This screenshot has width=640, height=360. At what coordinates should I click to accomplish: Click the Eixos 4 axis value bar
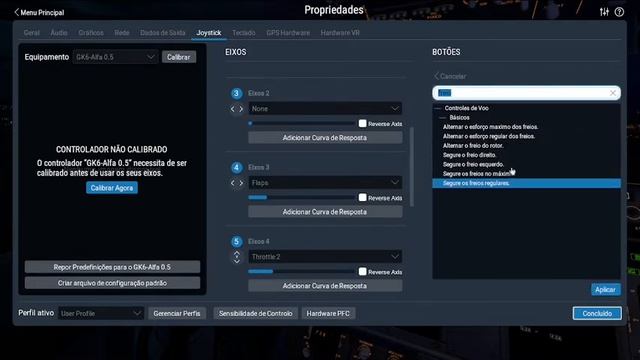point(302,271)
